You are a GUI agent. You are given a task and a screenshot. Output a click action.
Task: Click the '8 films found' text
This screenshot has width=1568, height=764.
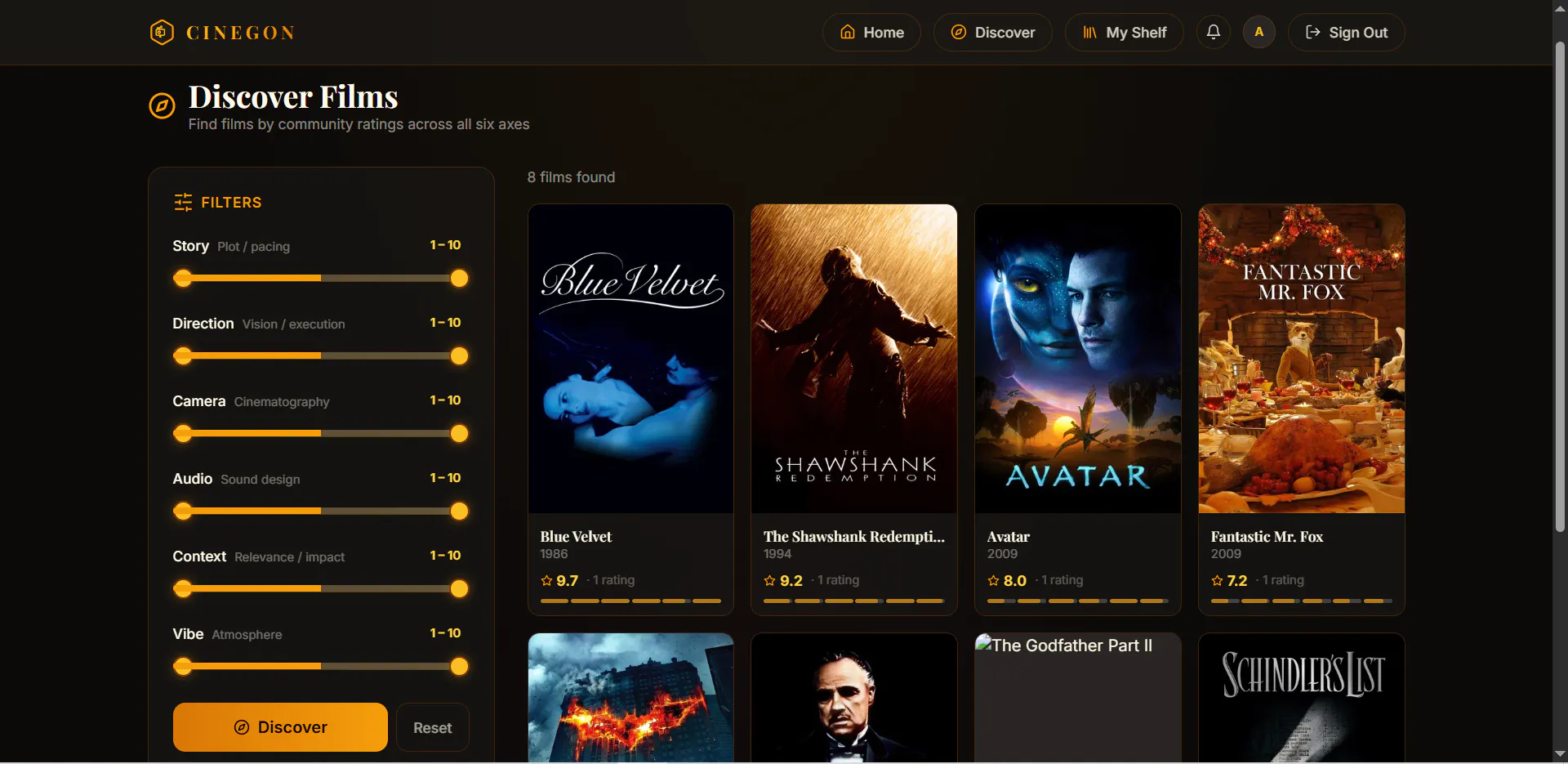571,177
